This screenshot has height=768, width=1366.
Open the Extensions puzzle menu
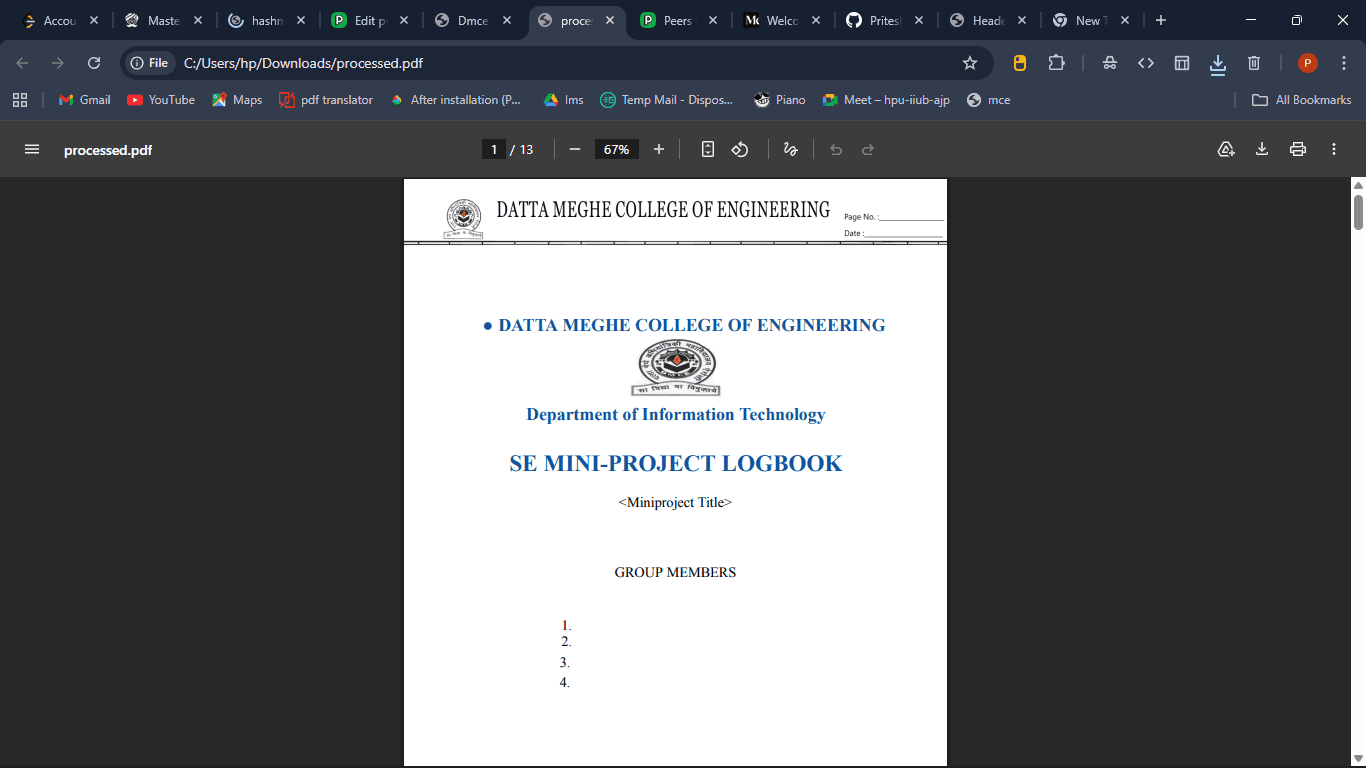(x=1056, y=63)
